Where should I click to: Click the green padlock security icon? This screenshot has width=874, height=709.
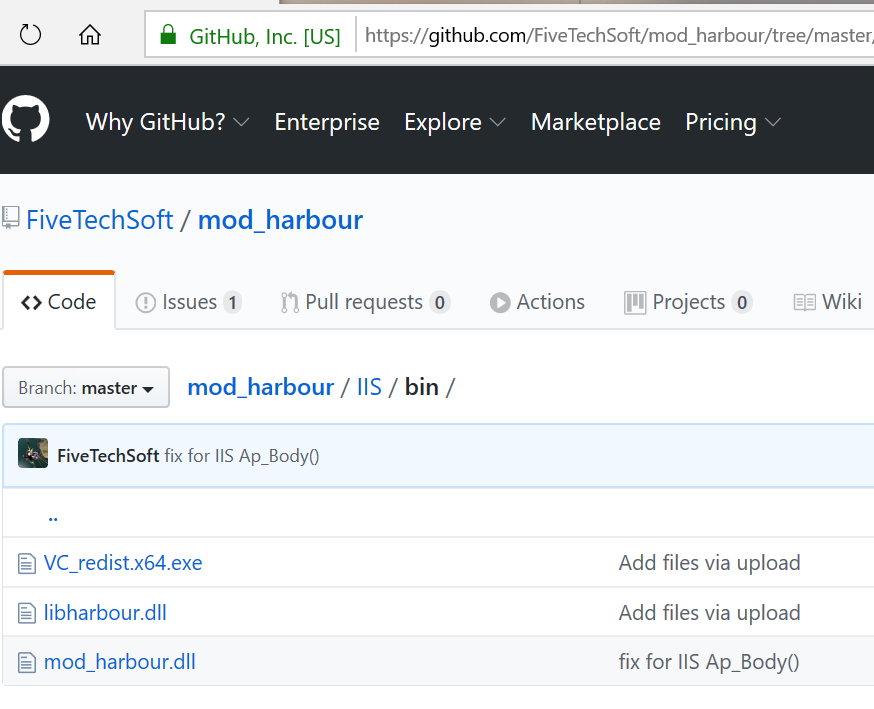pos(167,37)
